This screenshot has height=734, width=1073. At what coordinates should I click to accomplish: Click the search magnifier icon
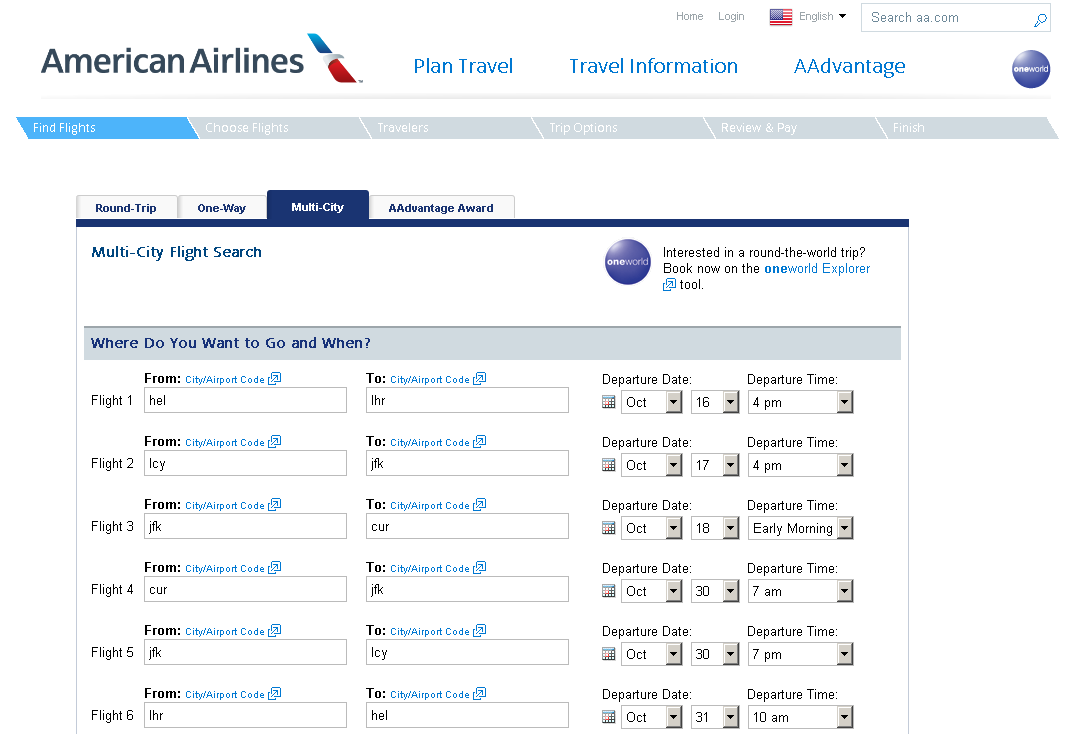1040,19
